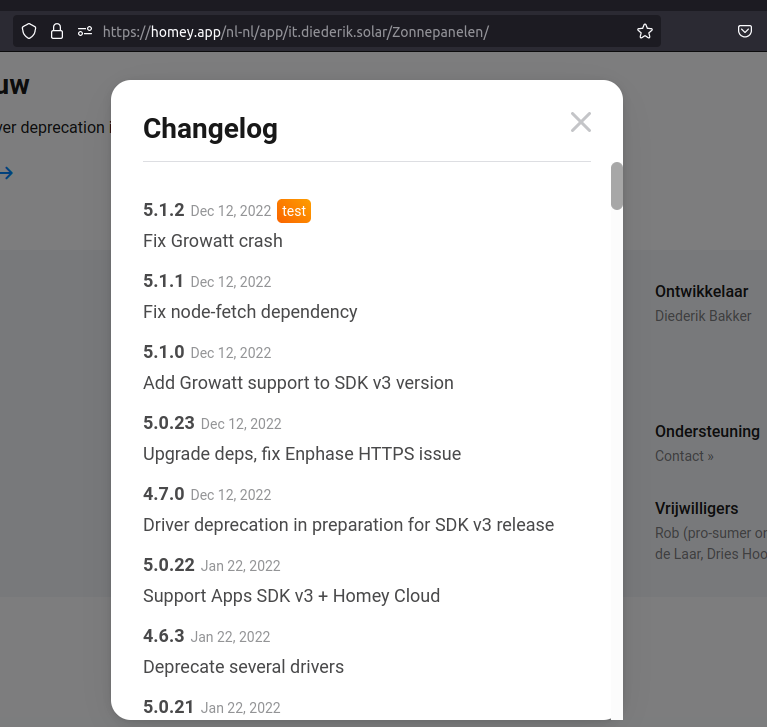Screen dimensions: 767x727
Task: Close the Changelog dialog
Action: pos(581,122)
